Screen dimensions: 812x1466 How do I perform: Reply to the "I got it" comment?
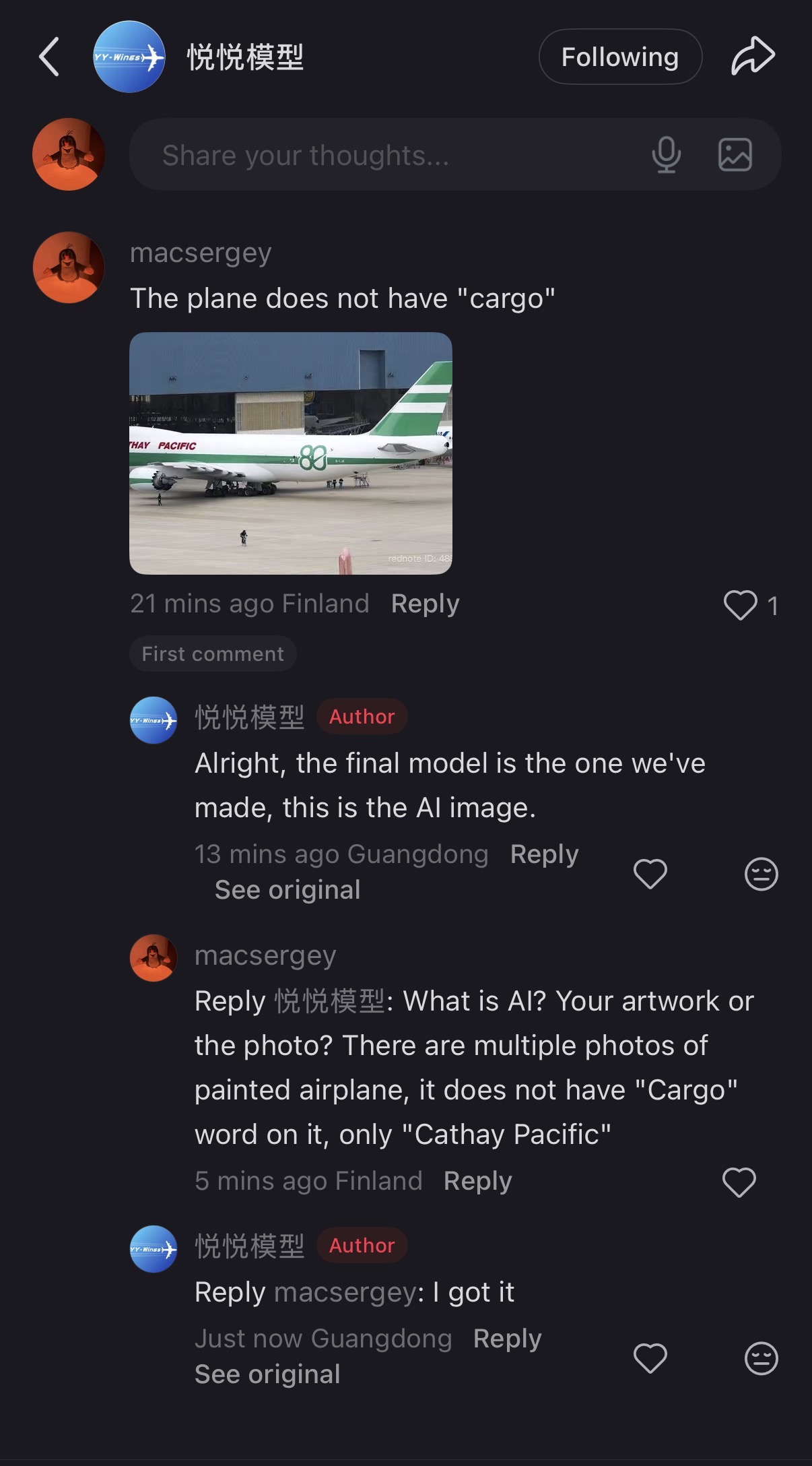[507, 1339]
